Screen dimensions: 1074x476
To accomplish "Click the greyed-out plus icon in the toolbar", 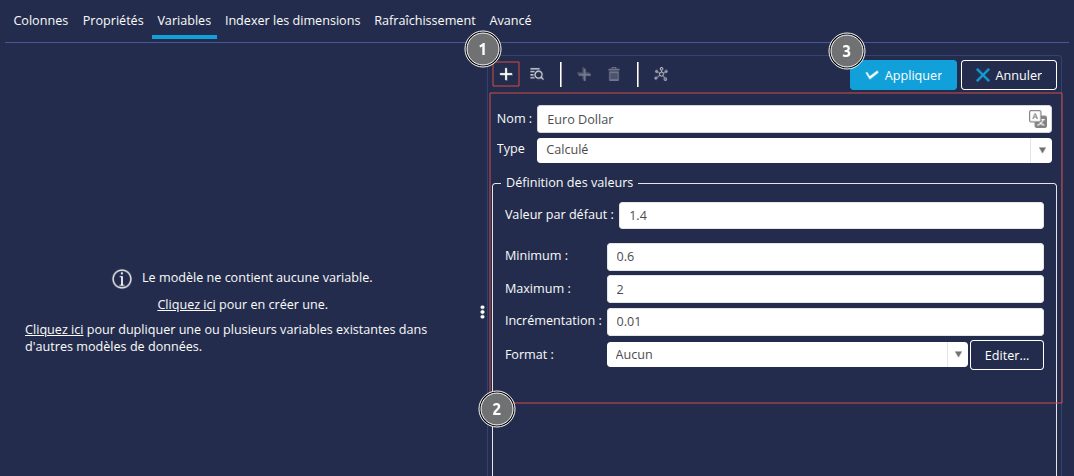I will point(584,74).
